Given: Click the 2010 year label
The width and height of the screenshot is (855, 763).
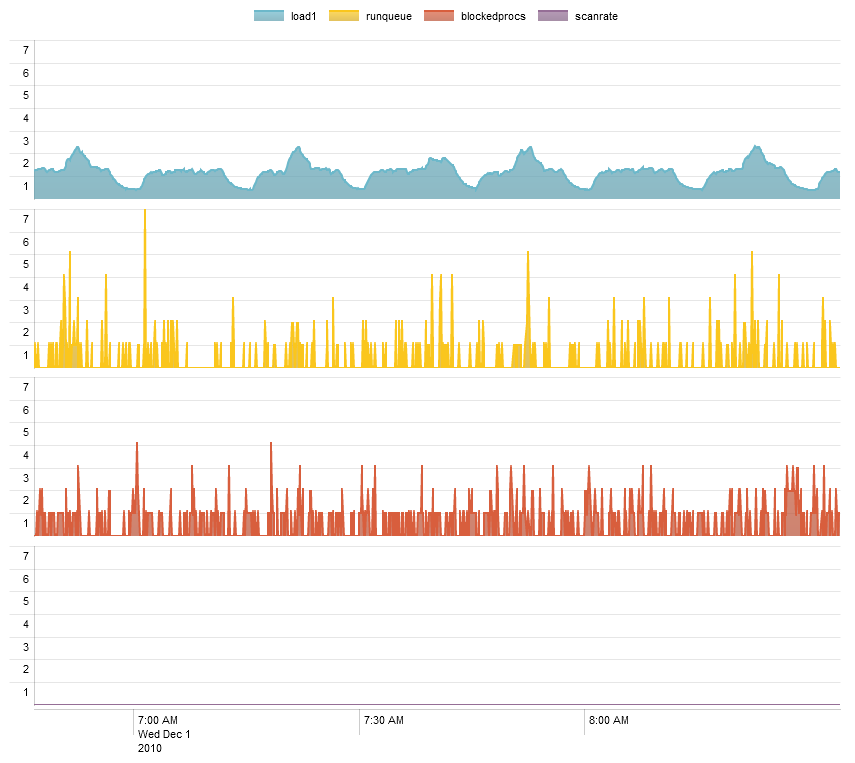Looking at the screenshot, I should click(149, 748).
